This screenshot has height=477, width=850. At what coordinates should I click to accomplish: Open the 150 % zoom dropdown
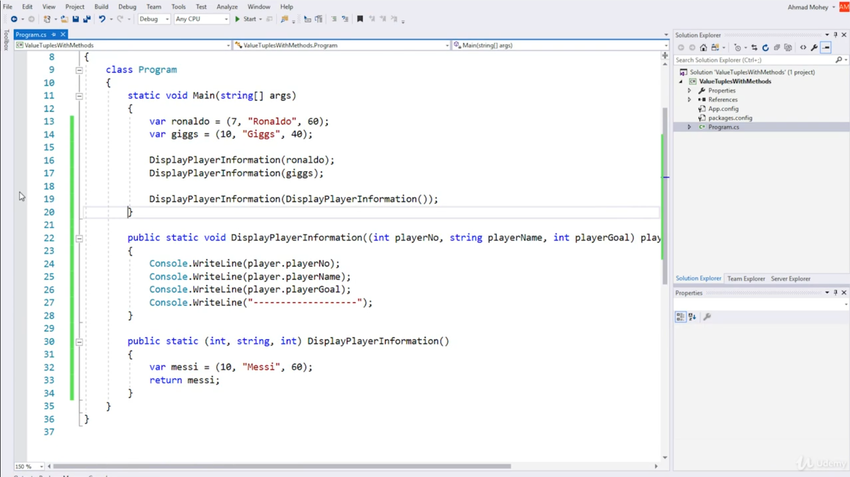29,466
